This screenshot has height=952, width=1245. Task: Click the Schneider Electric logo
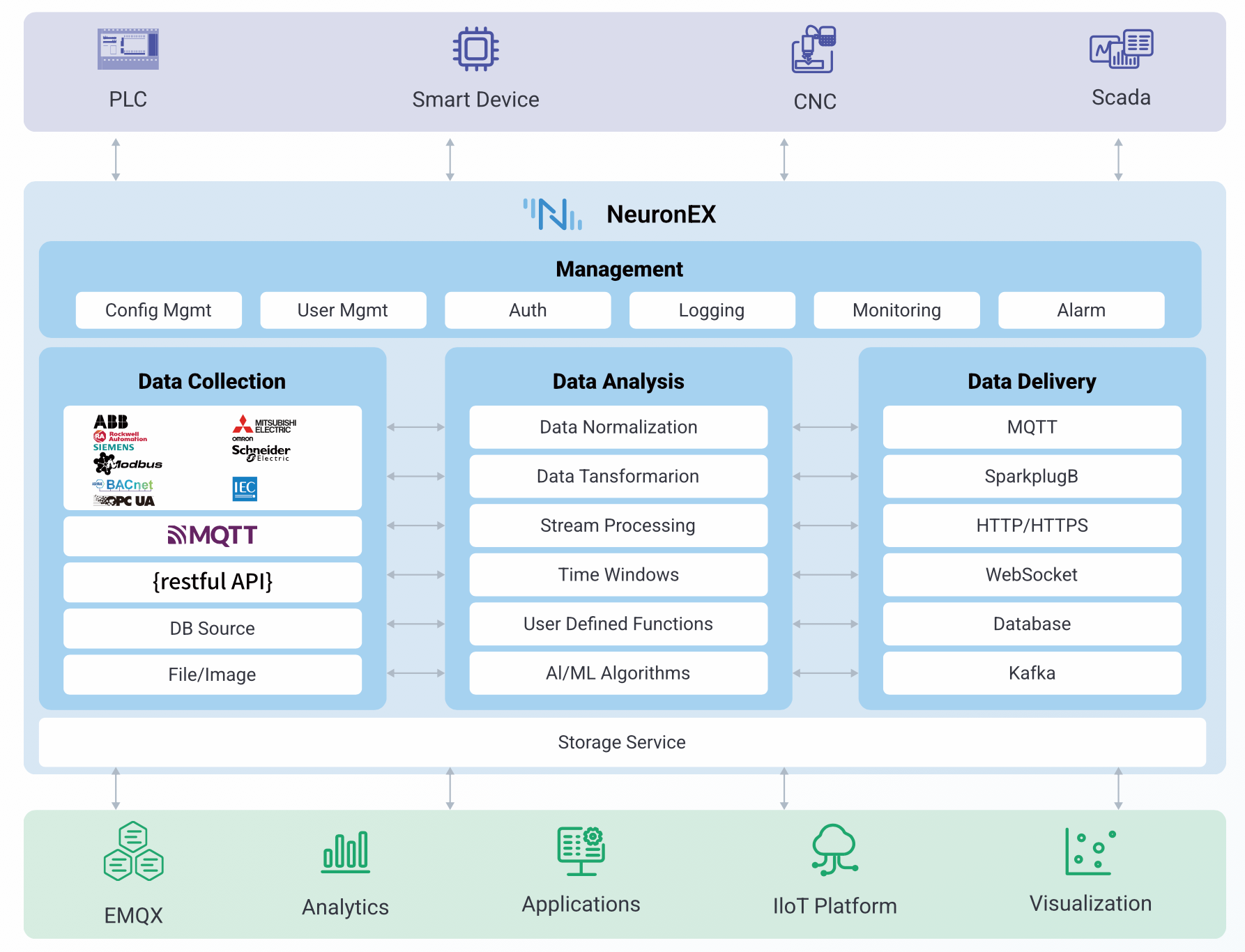[261, 452]
